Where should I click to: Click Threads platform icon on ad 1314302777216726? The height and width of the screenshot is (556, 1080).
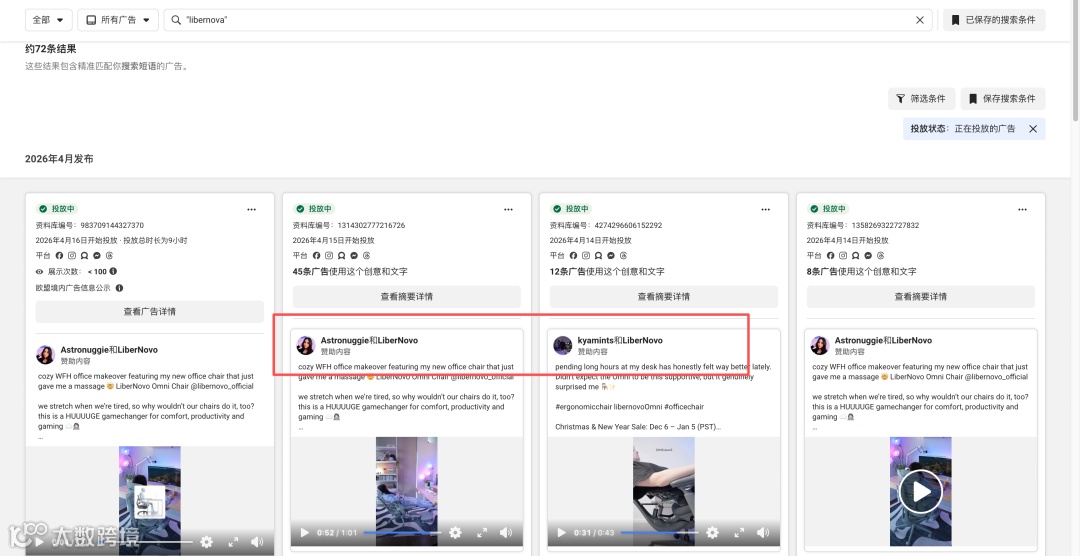click(366, 256)
